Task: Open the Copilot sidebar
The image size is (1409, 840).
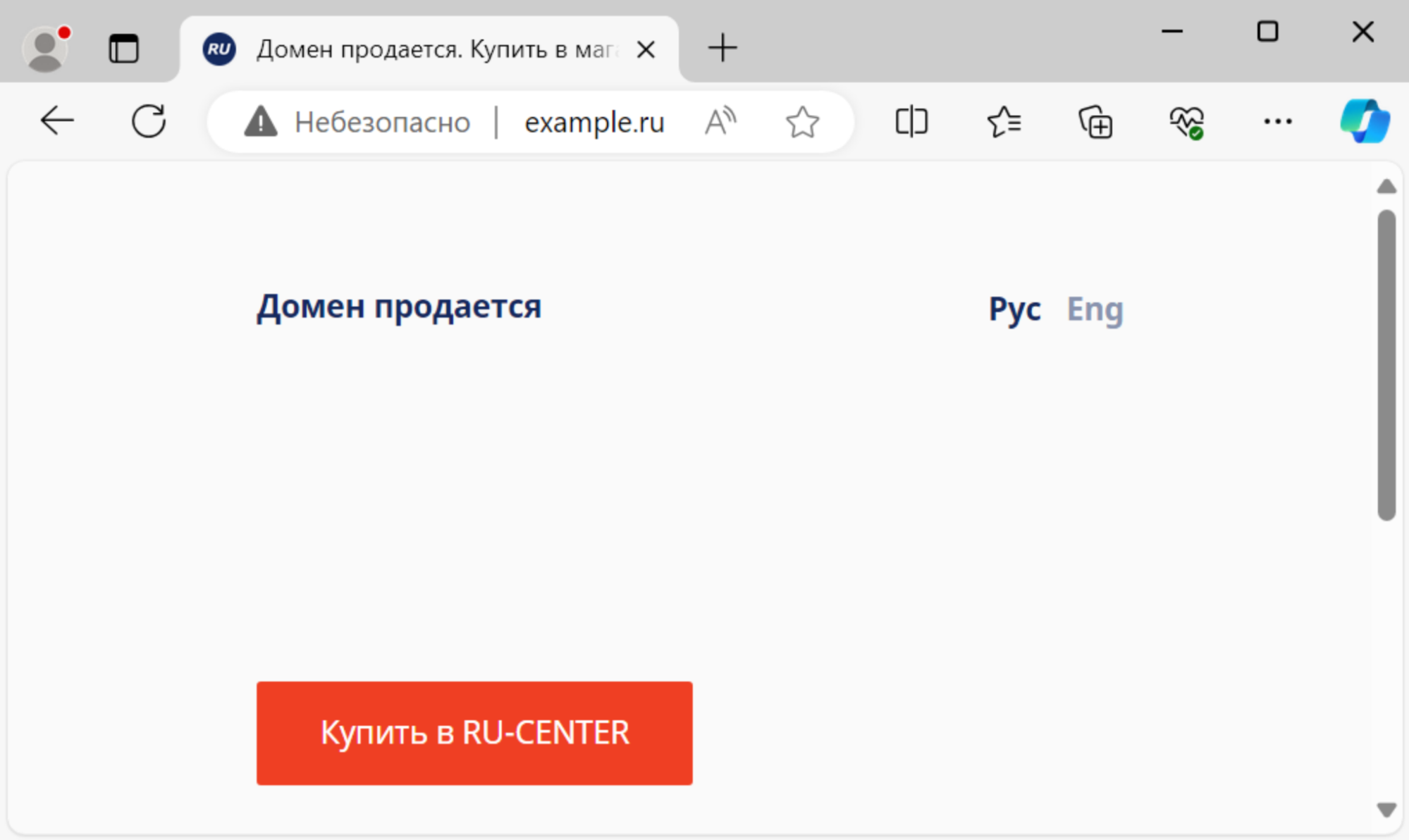Action: (x=1365, y=121)
